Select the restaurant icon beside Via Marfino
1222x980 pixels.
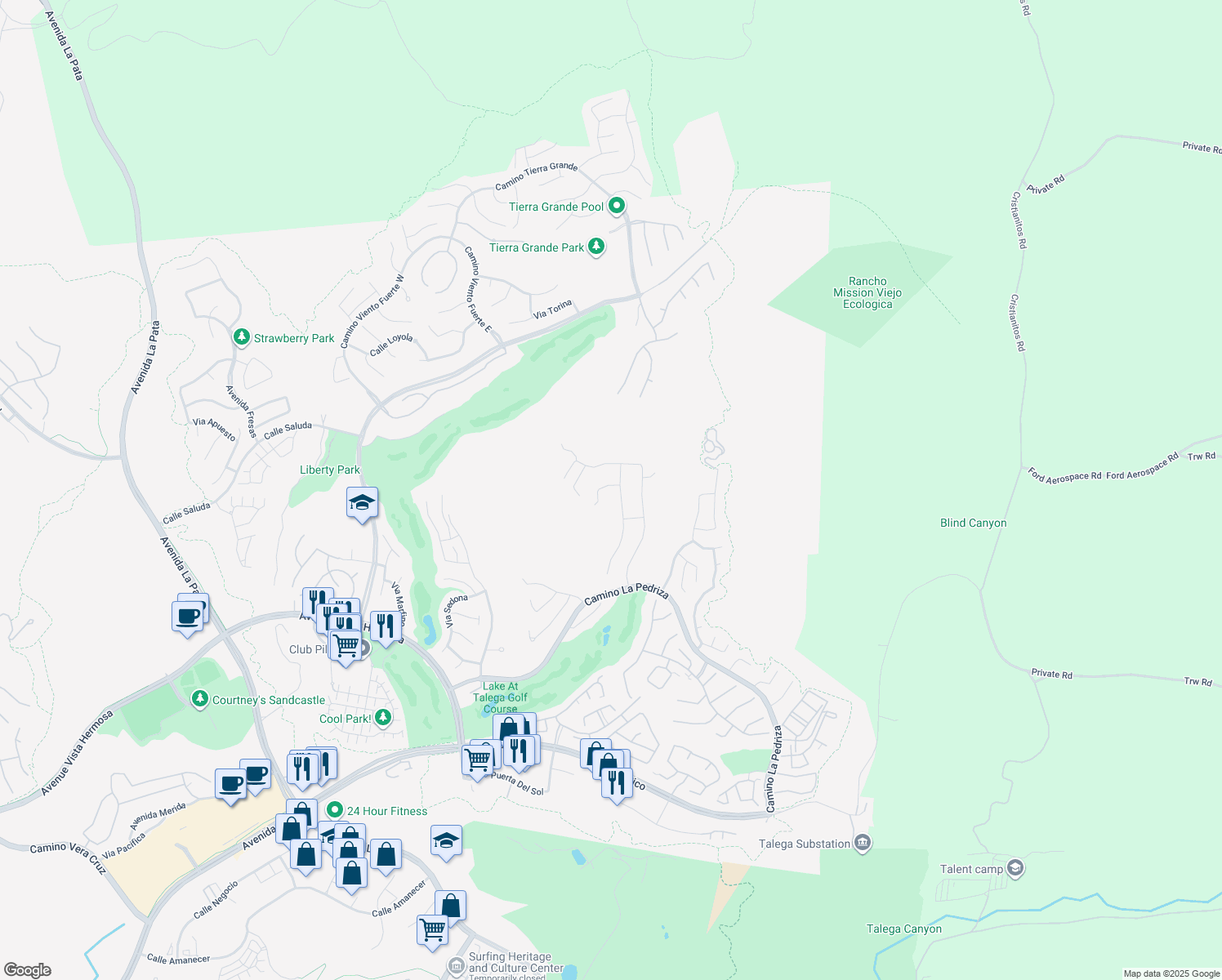point(386,628)
